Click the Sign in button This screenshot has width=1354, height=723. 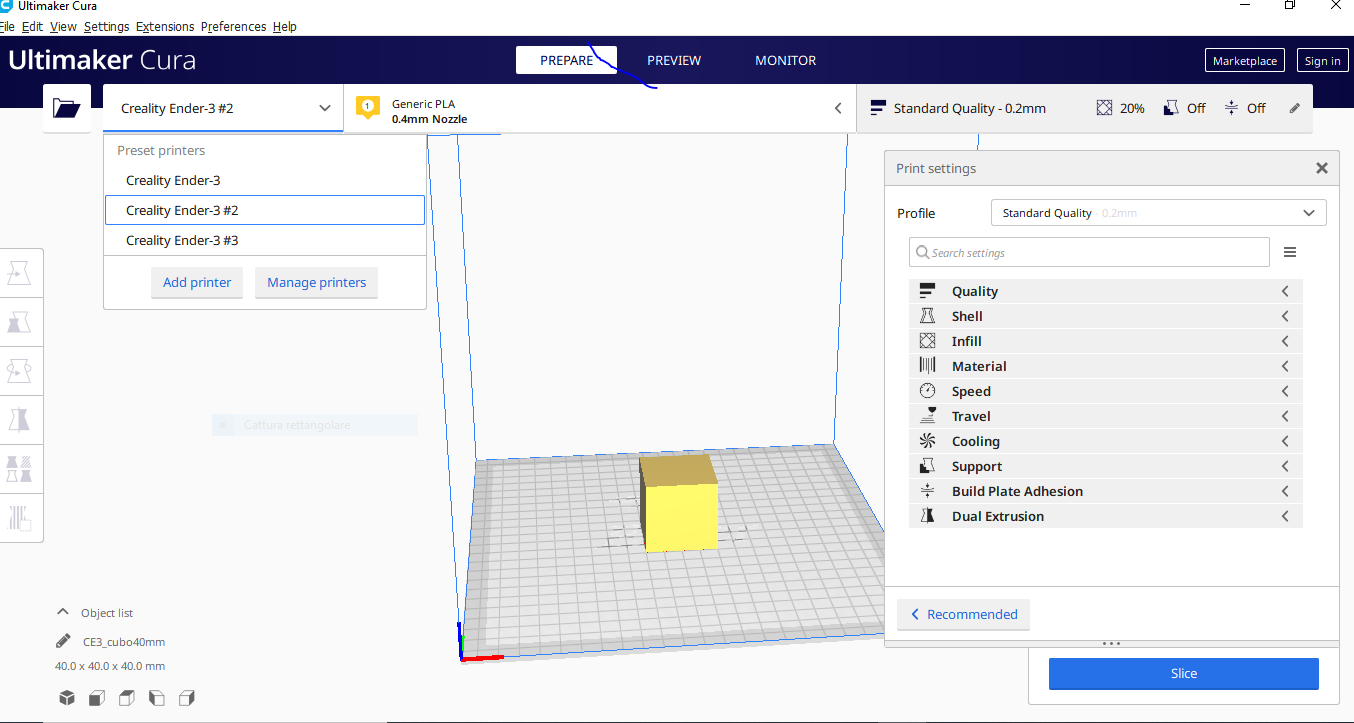pos(1322,61)
